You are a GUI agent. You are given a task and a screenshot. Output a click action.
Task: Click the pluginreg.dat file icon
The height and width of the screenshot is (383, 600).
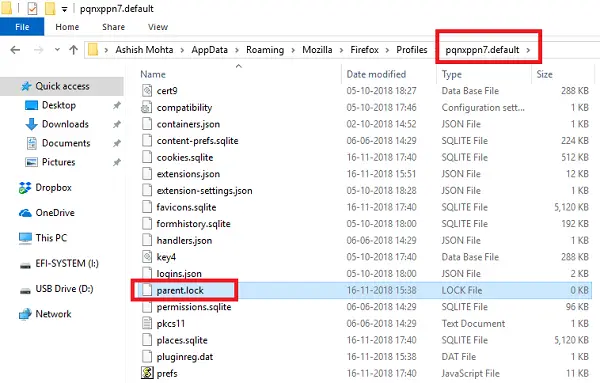tap(147, 357)
